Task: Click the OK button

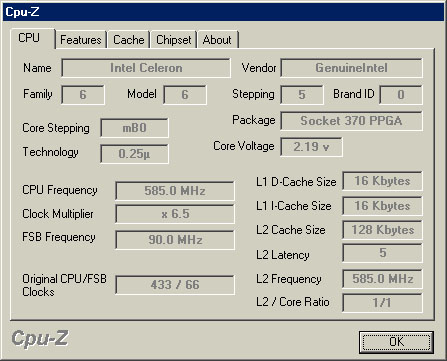Action: [396, 342]
